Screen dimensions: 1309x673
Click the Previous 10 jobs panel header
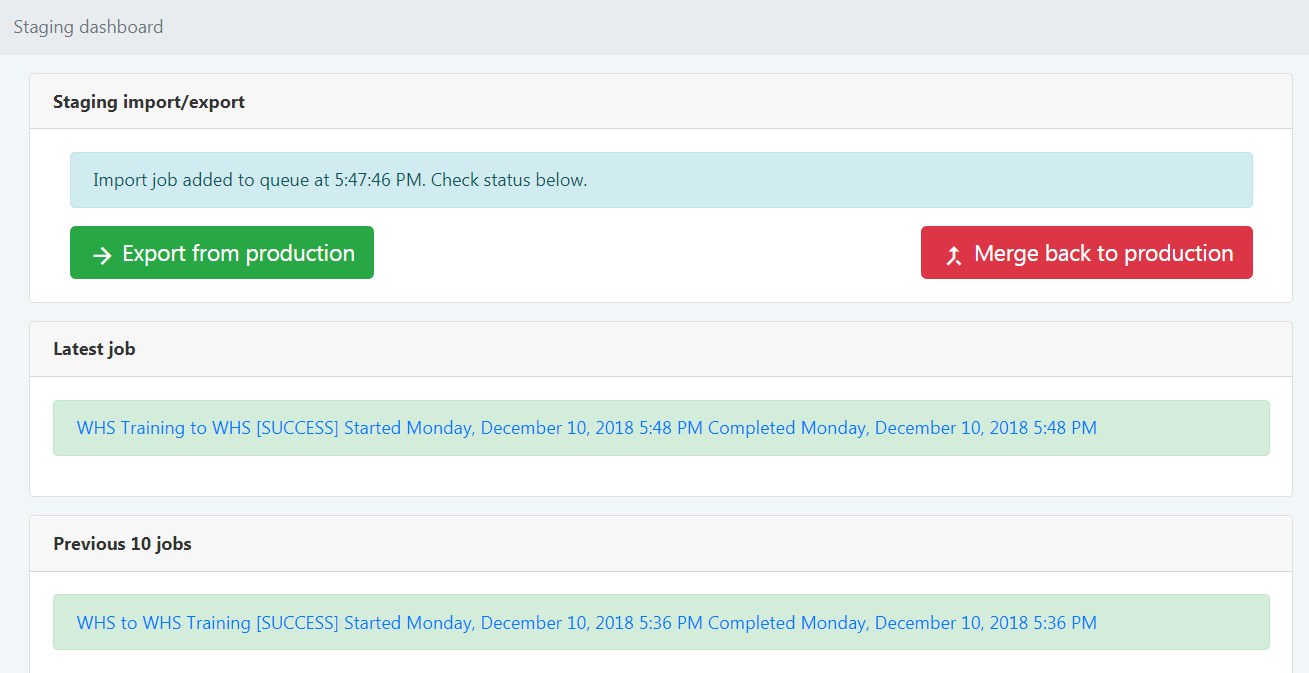point(122,544)
